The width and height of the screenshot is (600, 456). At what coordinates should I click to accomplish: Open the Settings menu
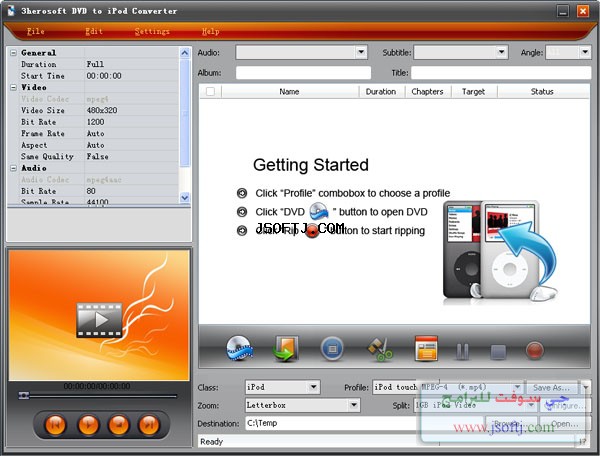pyautogui.click(x=152, y=31)
